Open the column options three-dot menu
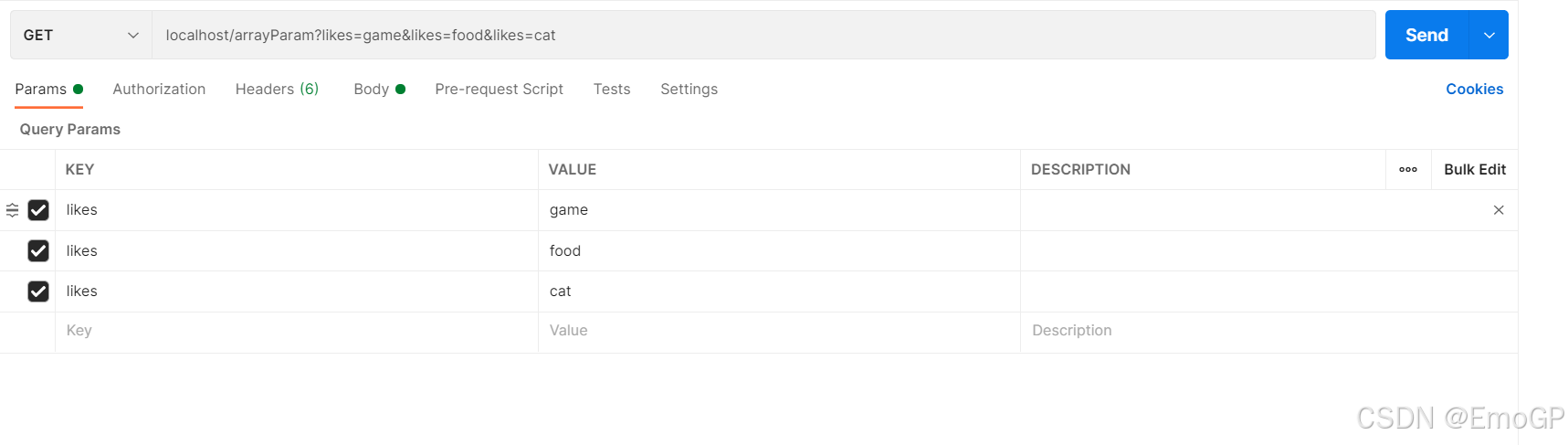Screen dimensions: 1568x445 1408,169
